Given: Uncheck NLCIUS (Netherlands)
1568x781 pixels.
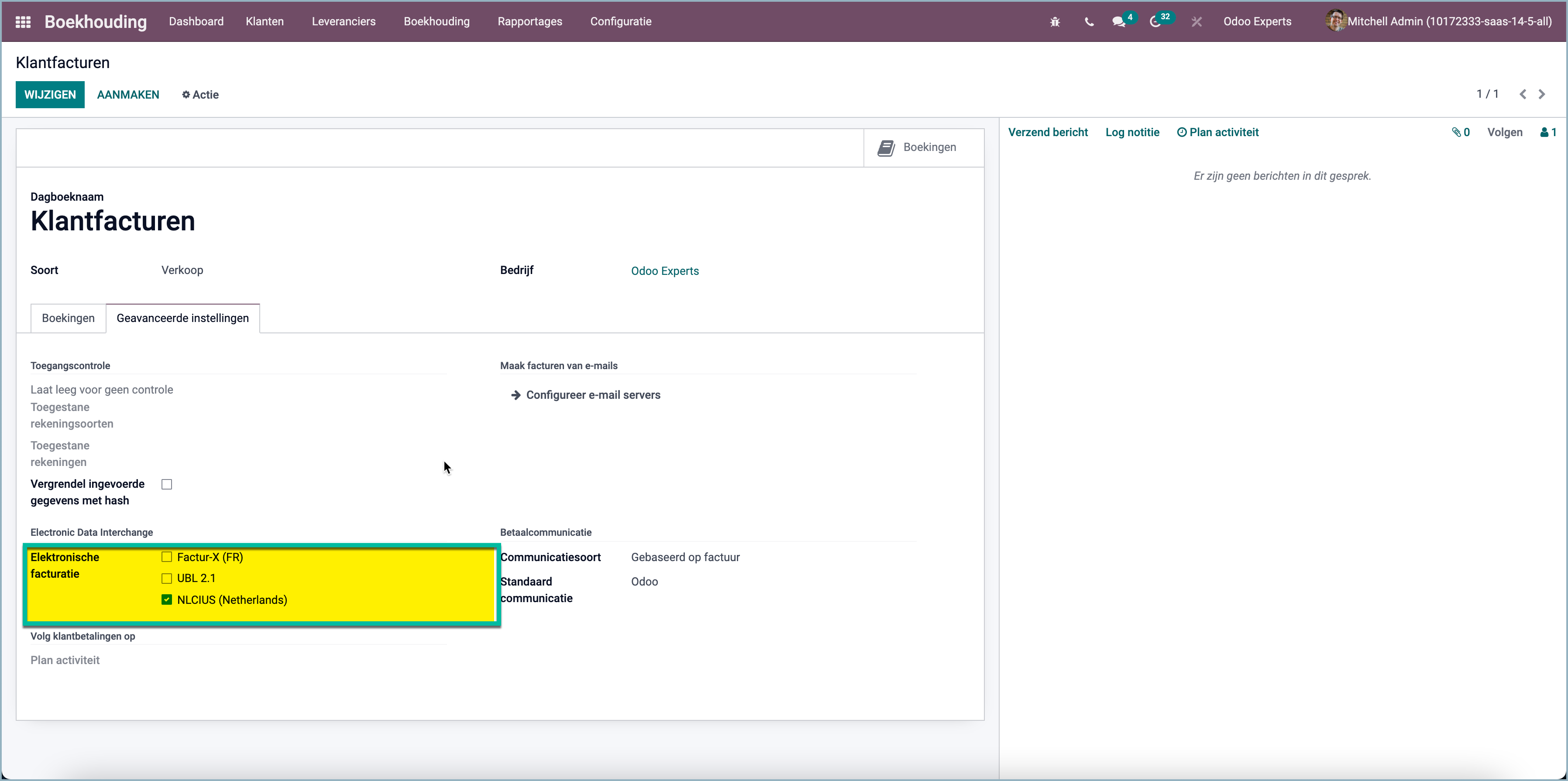Looking at the screenshot, I should point(166,600).
